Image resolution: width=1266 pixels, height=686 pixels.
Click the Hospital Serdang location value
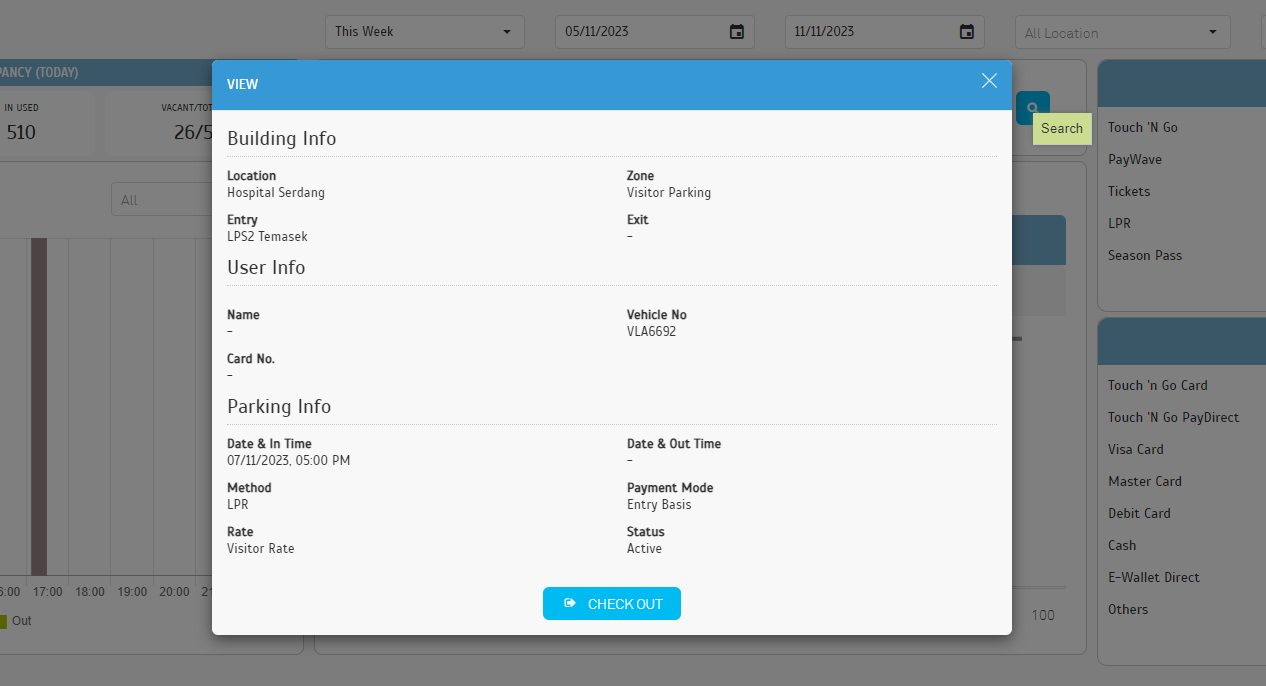(276, 192)
